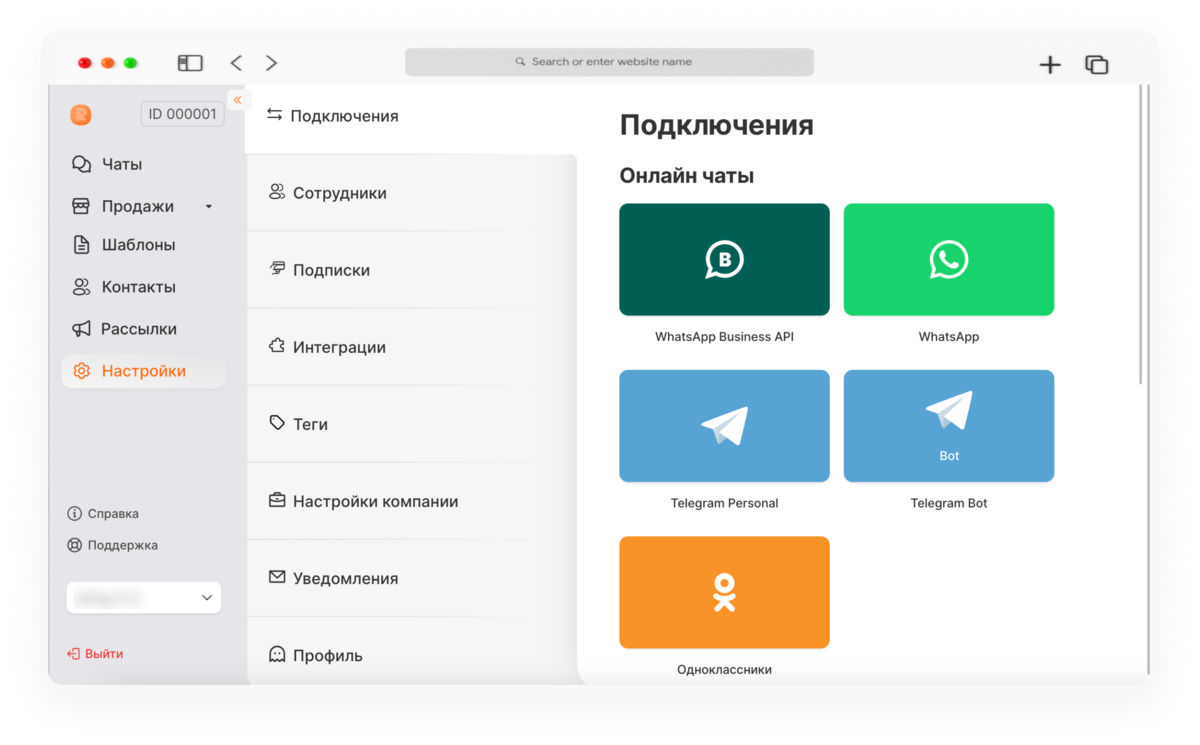Screen dimensions: 1200x745
Task: Open the Чаты chat bubble icon
Action: click(81, 164)
